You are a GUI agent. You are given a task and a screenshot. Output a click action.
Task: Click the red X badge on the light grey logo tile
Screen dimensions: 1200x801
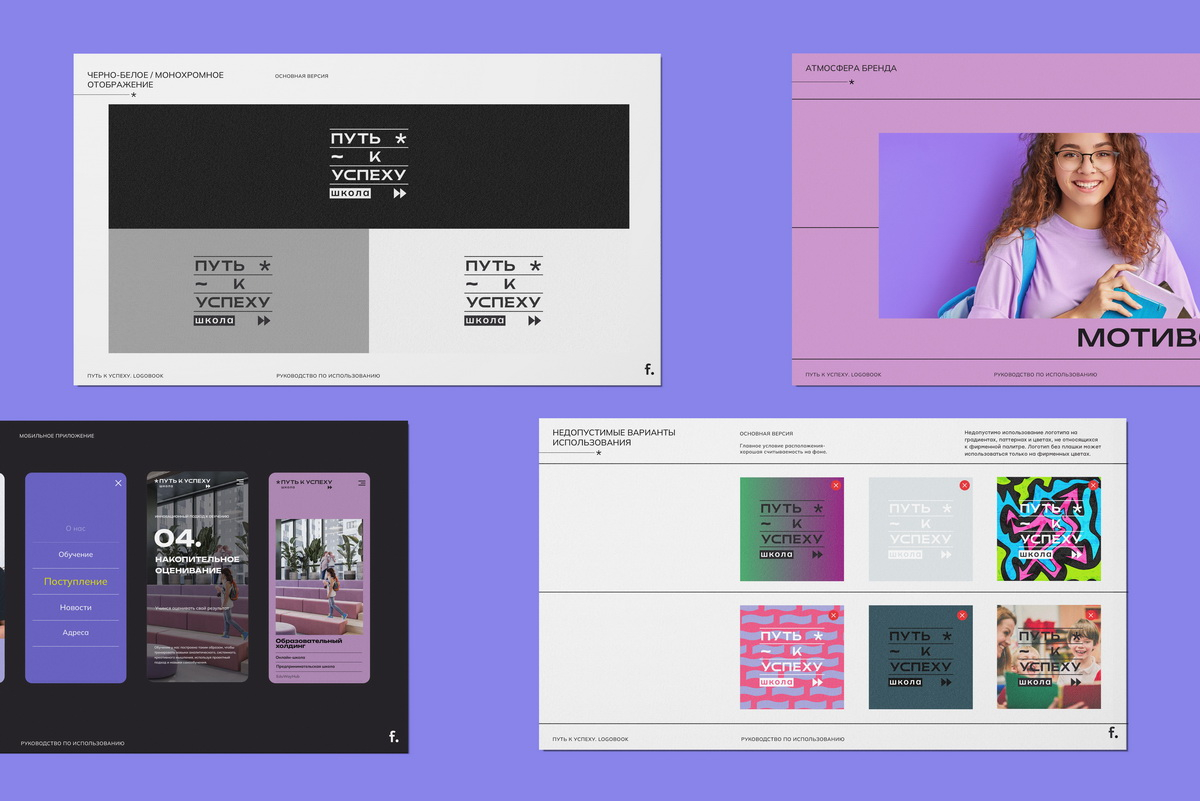pos(964,485)
